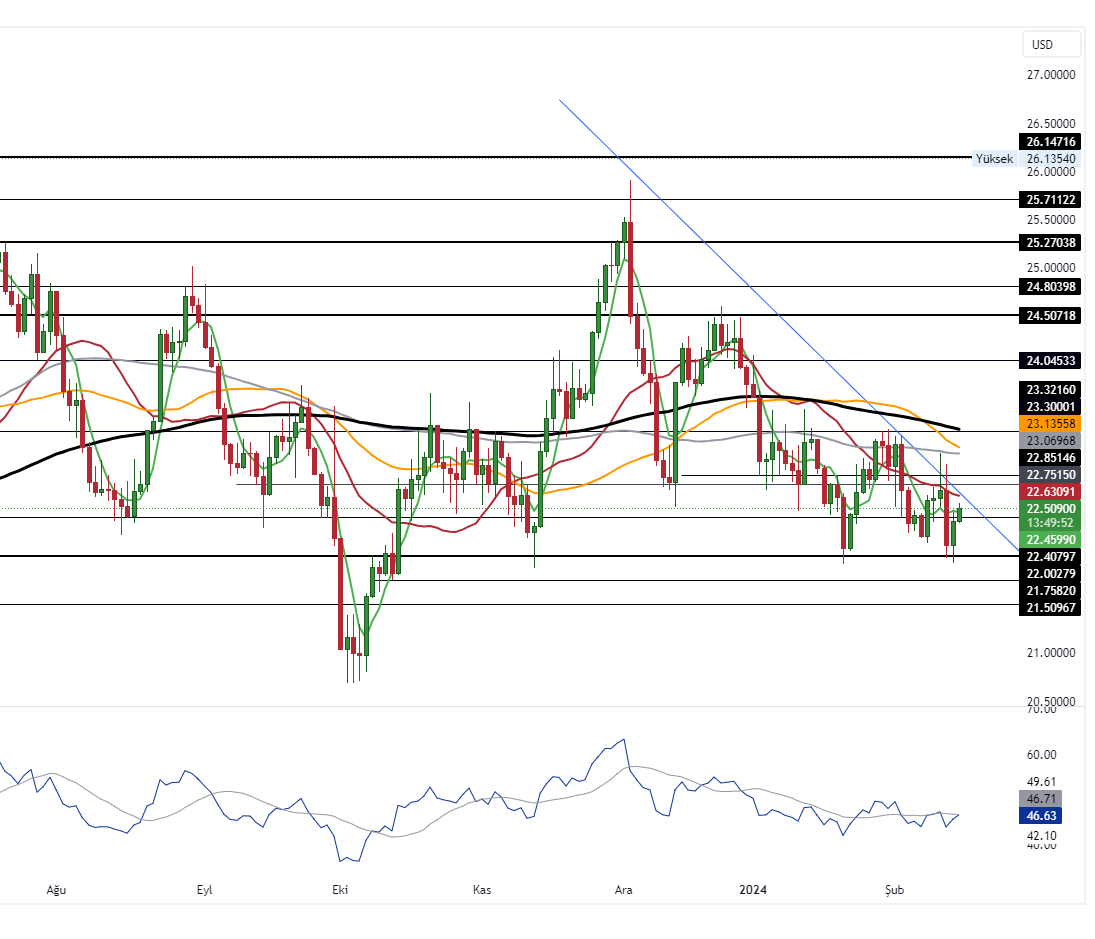Click the 21.50967 horizontal level label
Screen dimensions: 1095x939
pos(1050,607)
